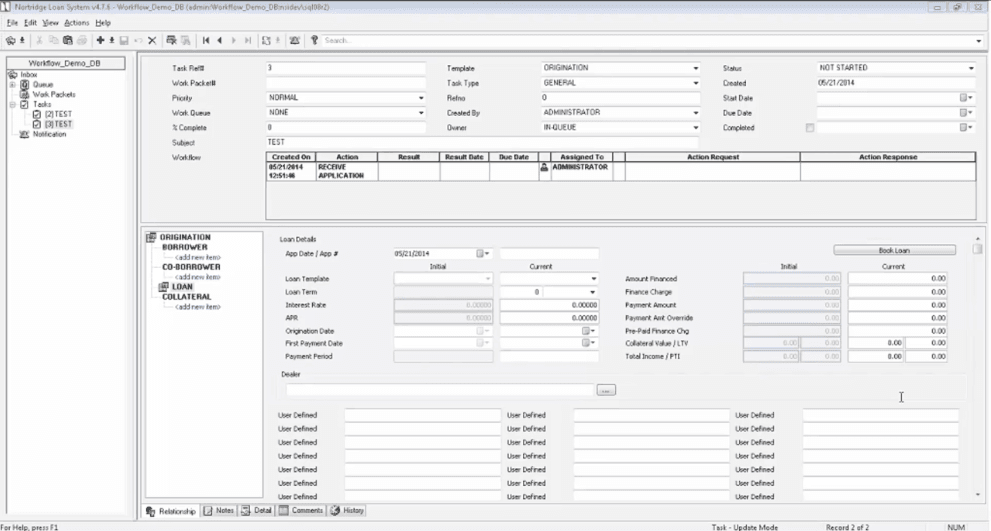Expand the Queue tree node
Image resolution: width=991 pixels, height=531 pixels.
[12, 85]
